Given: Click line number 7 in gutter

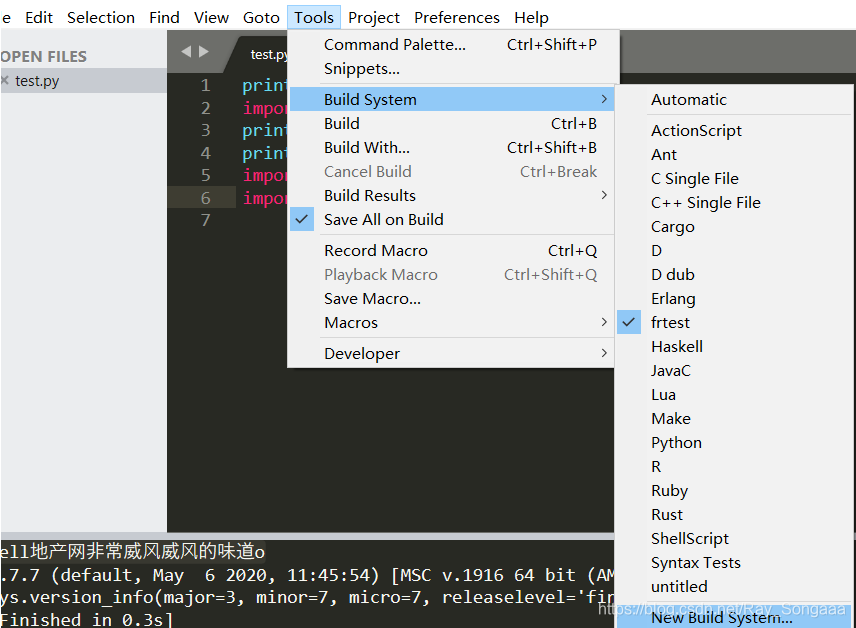Looking at the screenshot, I should pyautogui.click(x=205, y=220).
